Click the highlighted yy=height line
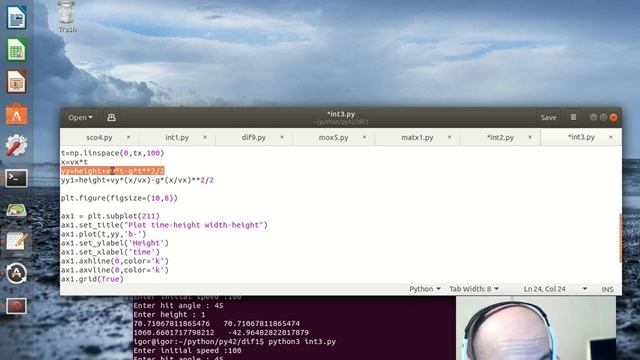 coord(113,171)
